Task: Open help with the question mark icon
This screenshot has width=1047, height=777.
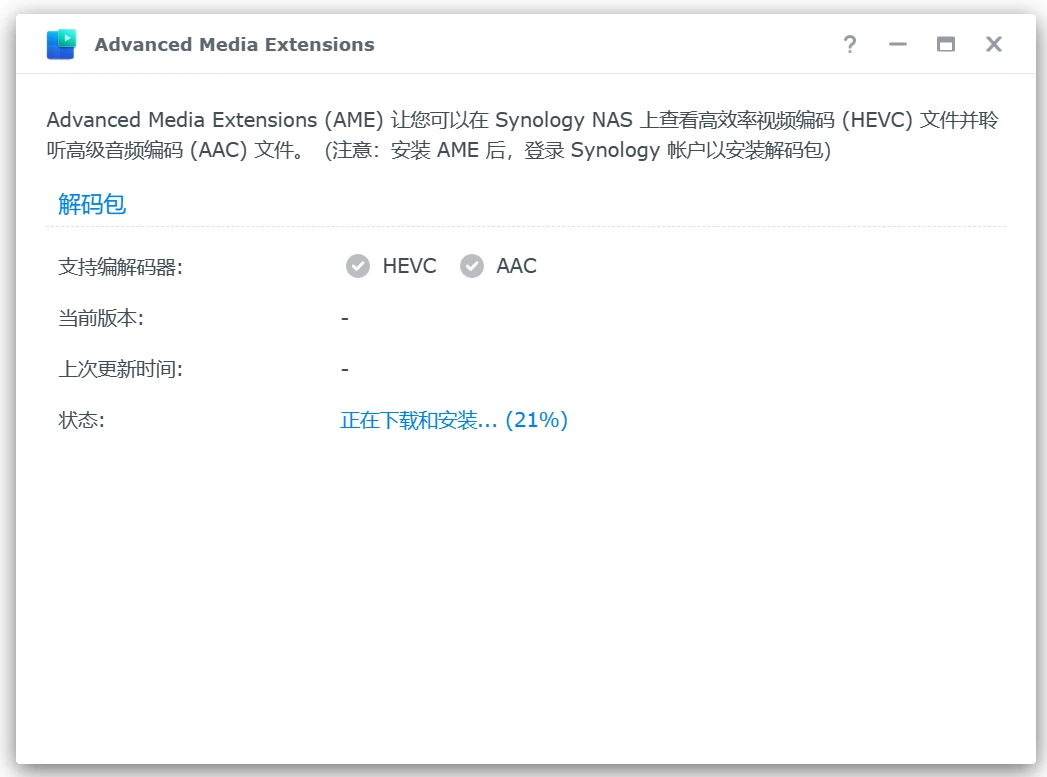Action: tap(849, 44)
